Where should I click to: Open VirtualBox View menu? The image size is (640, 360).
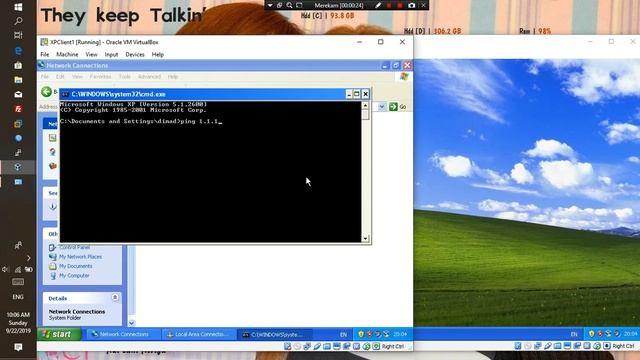tap(91, 54)
